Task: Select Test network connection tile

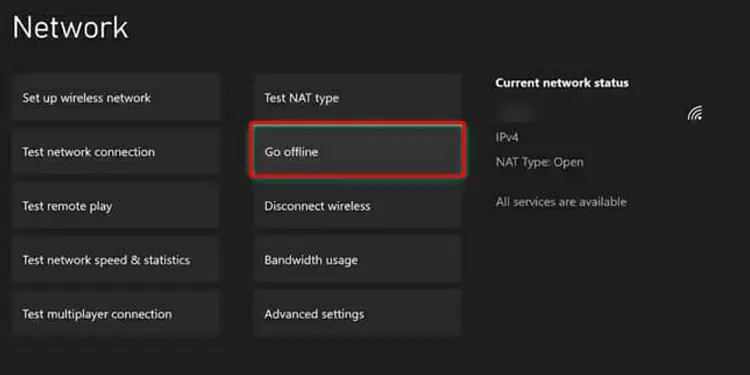Action: 116,152
